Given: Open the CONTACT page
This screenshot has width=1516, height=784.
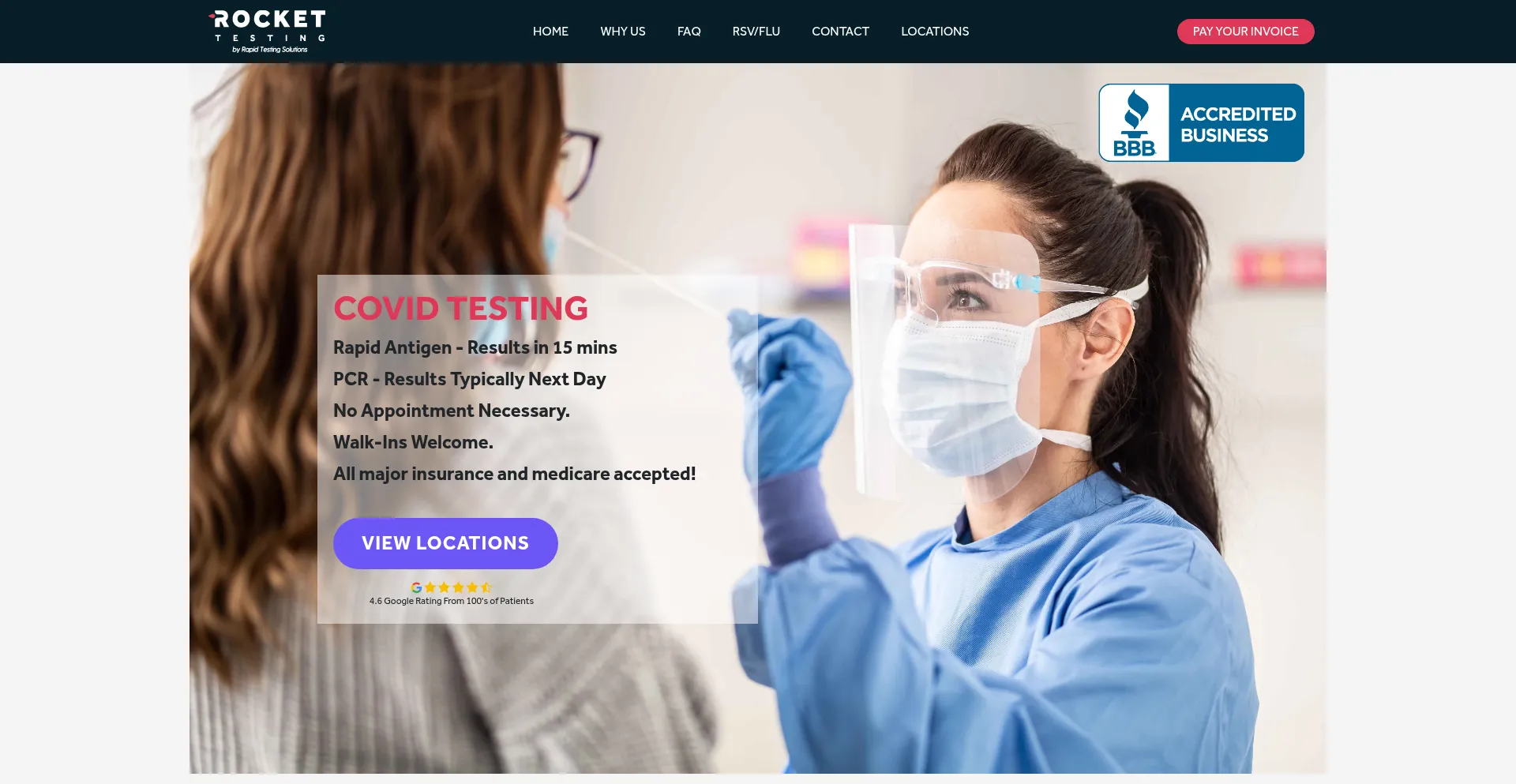Looking at the screenshot, I should click(840, 32).
